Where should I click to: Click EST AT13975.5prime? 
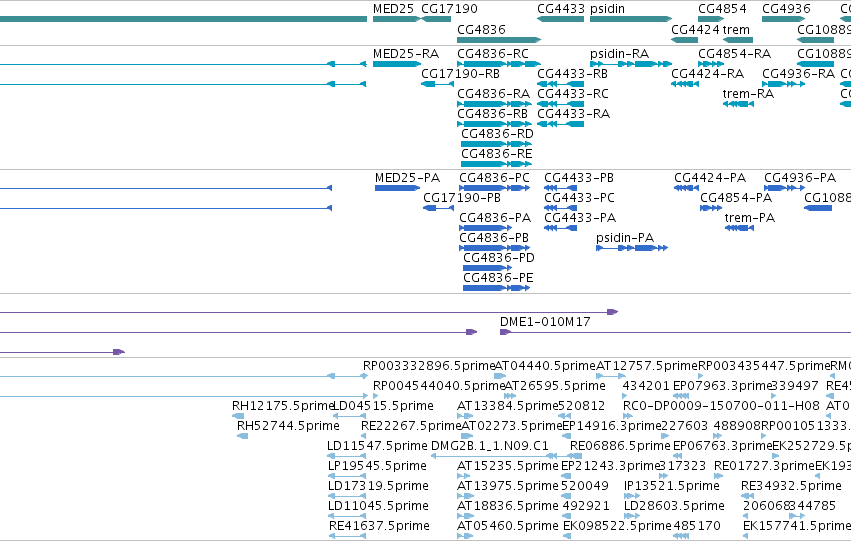[507, 486]
